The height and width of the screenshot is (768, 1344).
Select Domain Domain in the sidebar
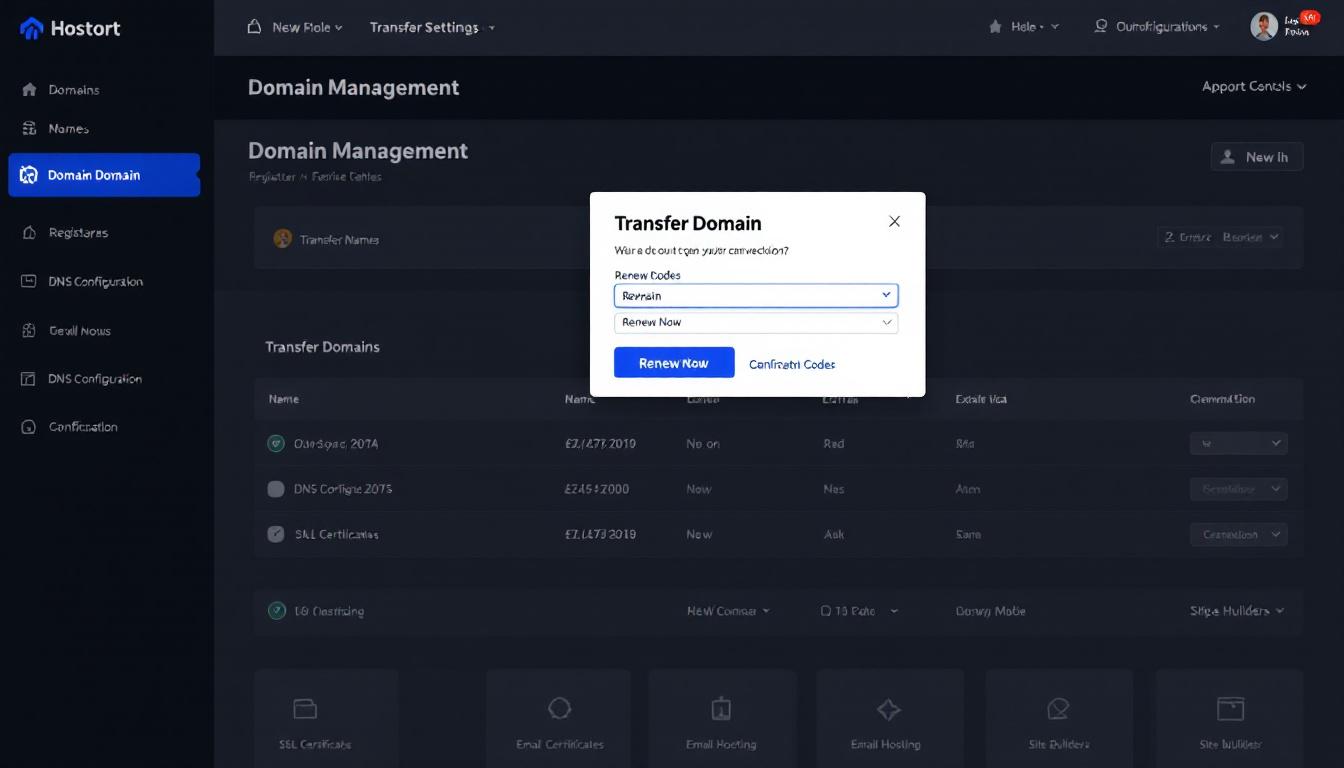(x=104, y=175)
